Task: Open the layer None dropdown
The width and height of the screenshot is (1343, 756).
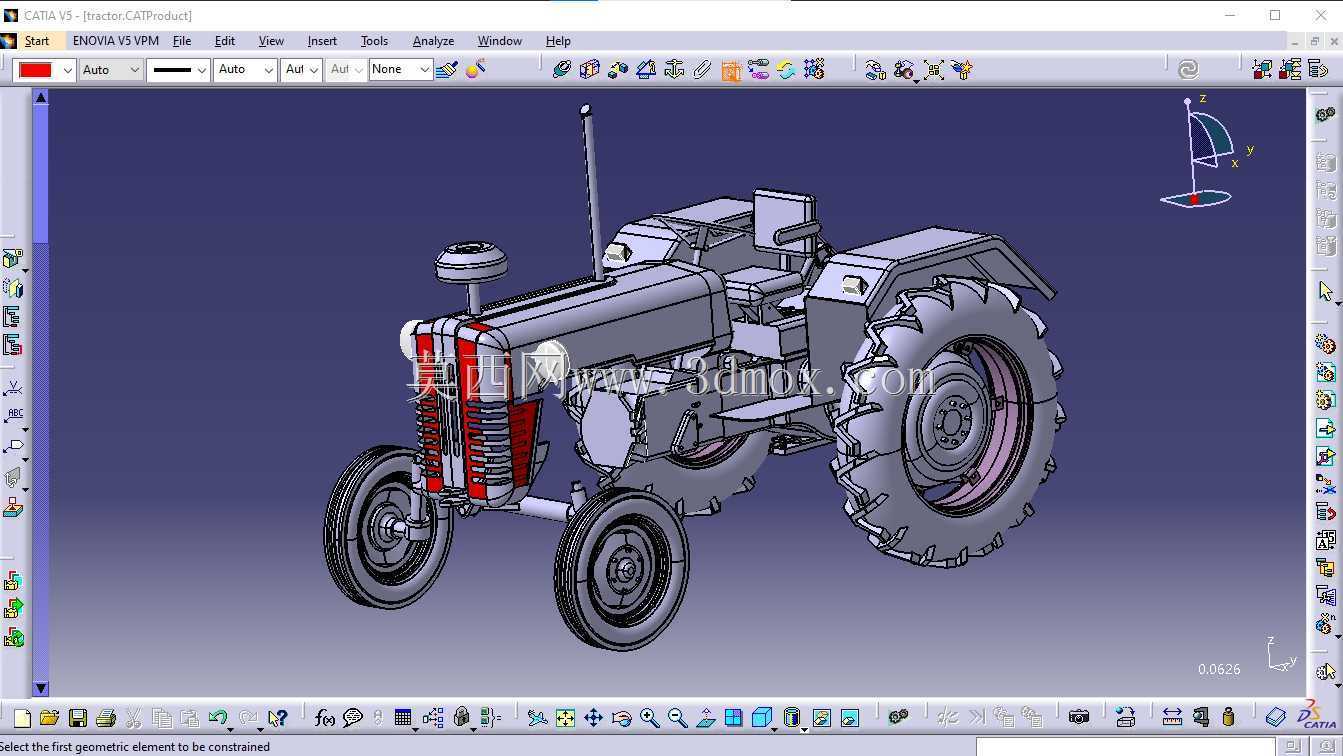Action: pyautogui.click(x=400, y=70)
